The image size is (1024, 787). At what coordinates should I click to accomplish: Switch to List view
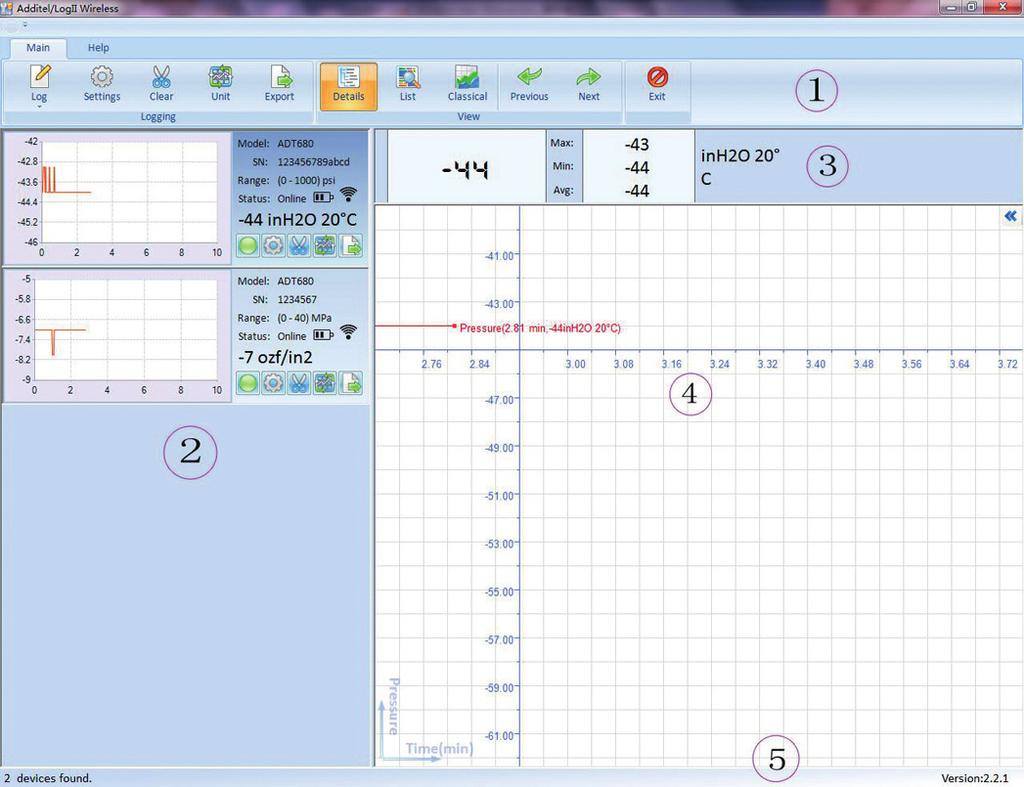pos(408,84)
